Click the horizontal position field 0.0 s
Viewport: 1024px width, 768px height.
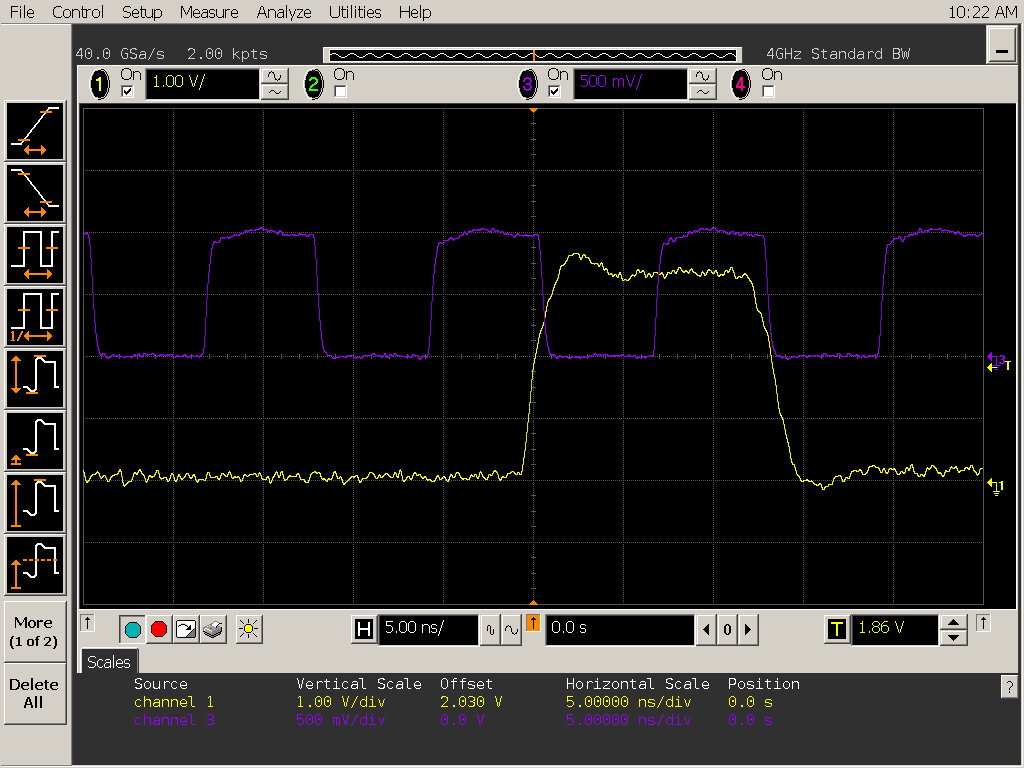(619, 630)
